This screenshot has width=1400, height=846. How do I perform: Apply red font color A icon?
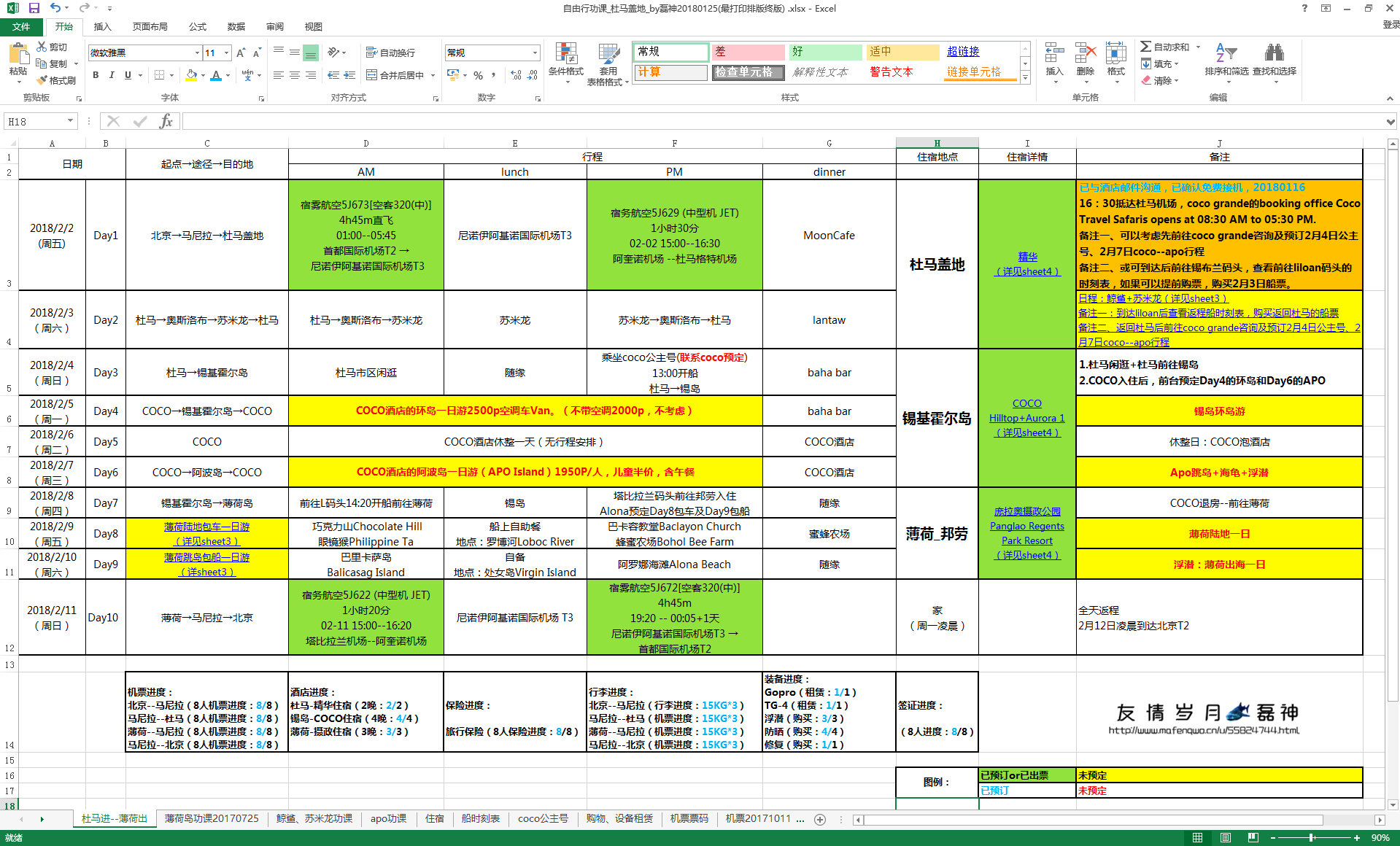pyautogui.click(x=216, y=75)
